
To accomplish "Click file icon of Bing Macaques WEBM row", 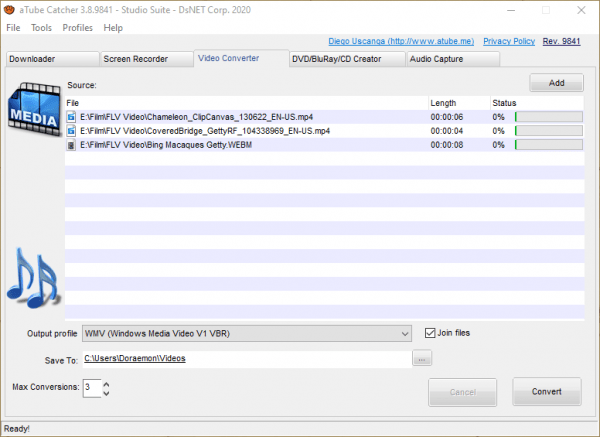I will [71, 145].
